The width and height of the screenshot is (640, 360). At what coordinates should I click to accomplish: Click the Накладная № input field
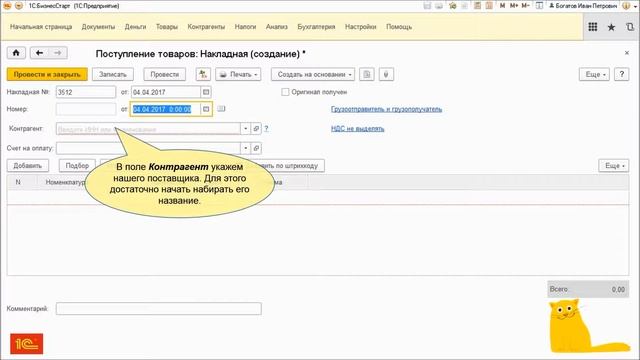tap(86, 92)
